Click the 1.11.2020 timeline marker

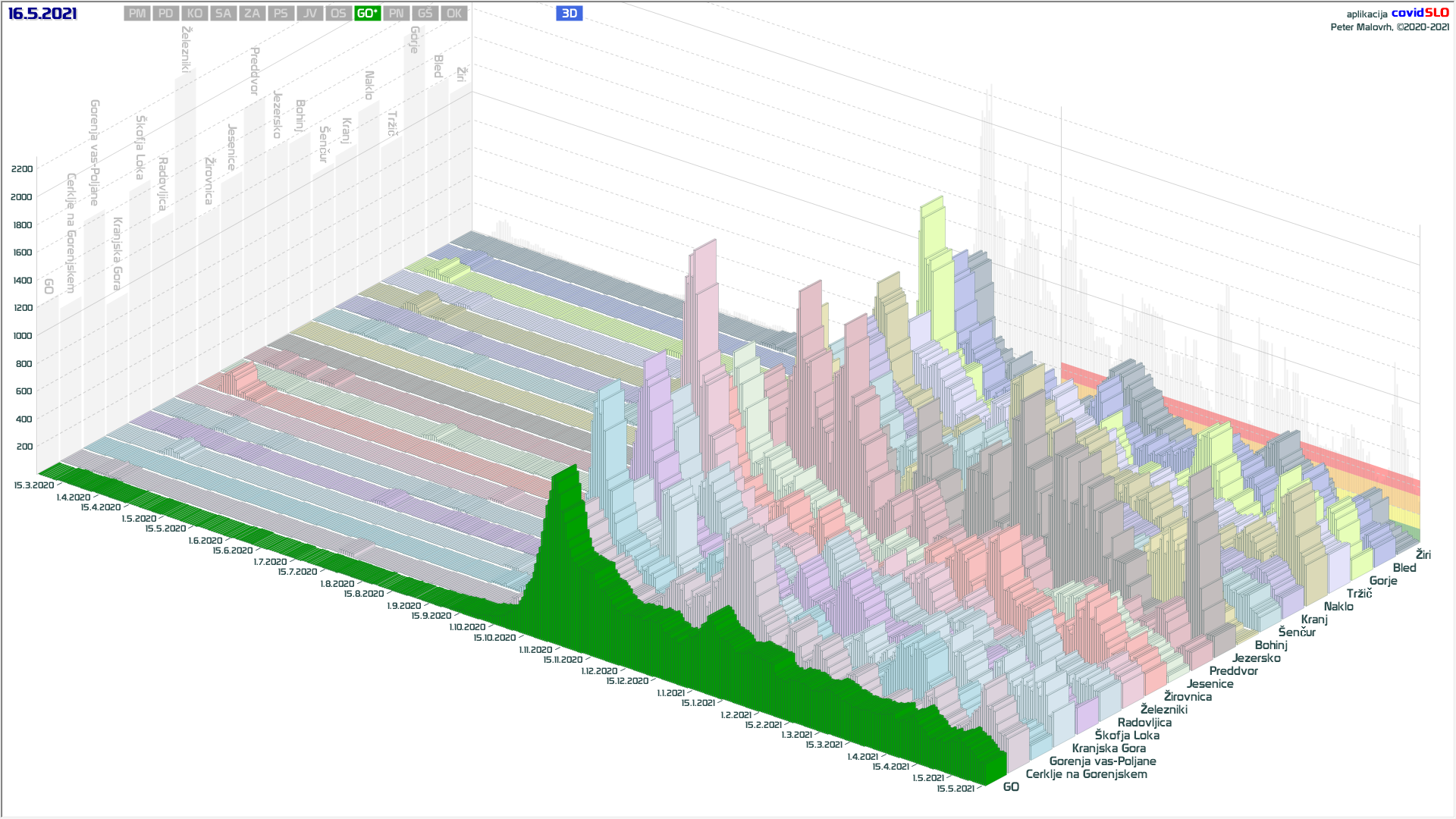(535, 650)
